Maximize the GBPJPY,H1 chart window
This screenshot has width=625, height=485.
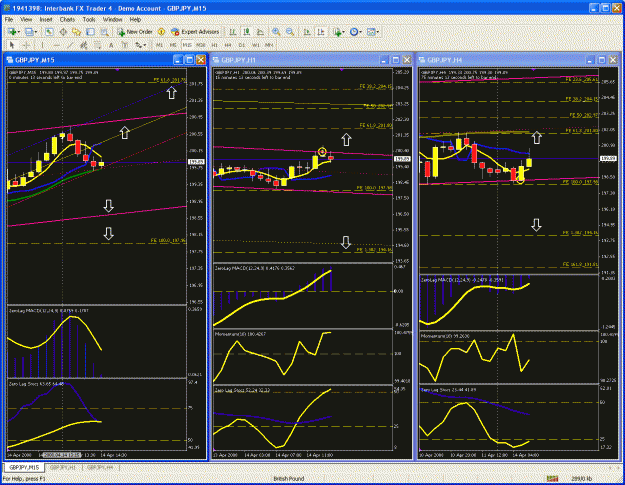pyautogui.click(x=395, y=60)
